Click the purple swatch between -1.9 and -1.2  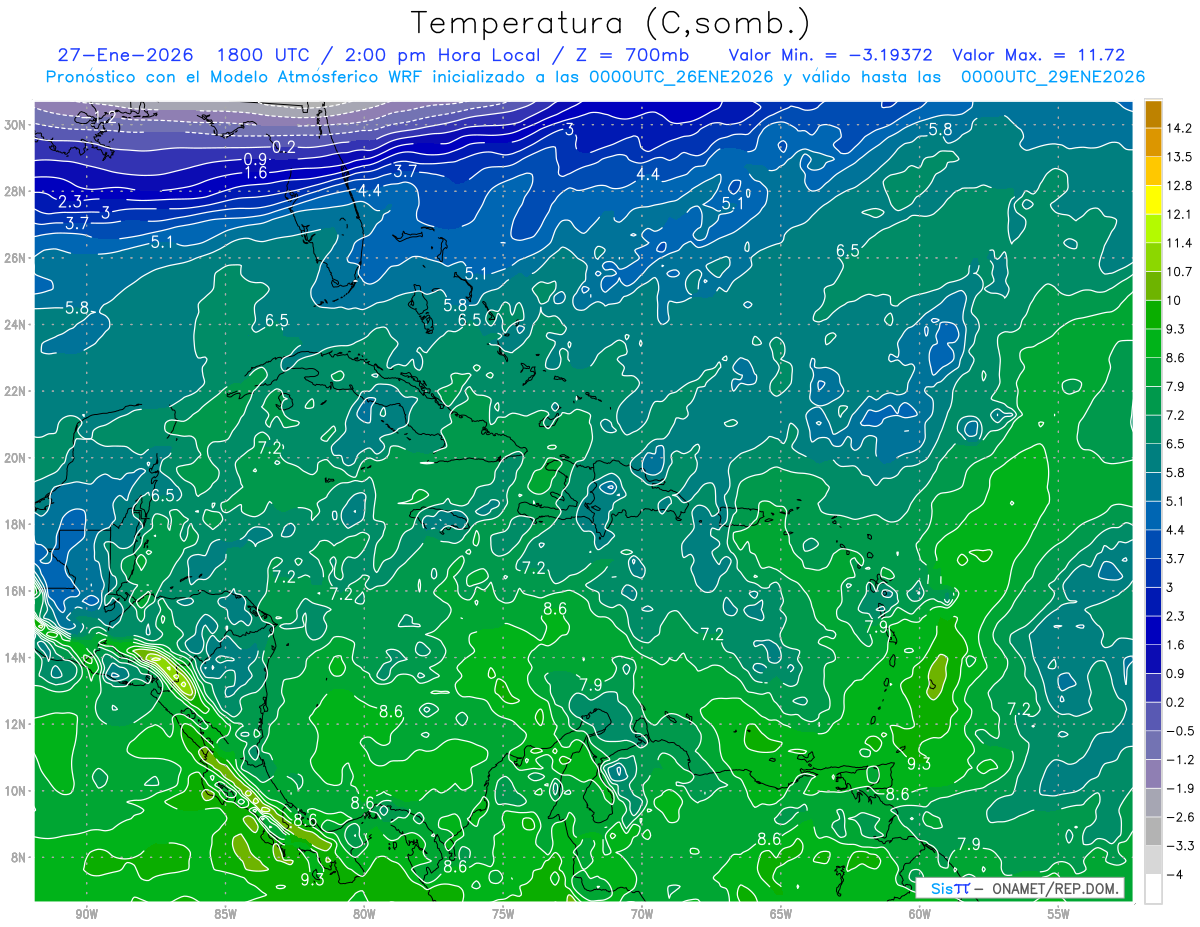pos(1153,774)
